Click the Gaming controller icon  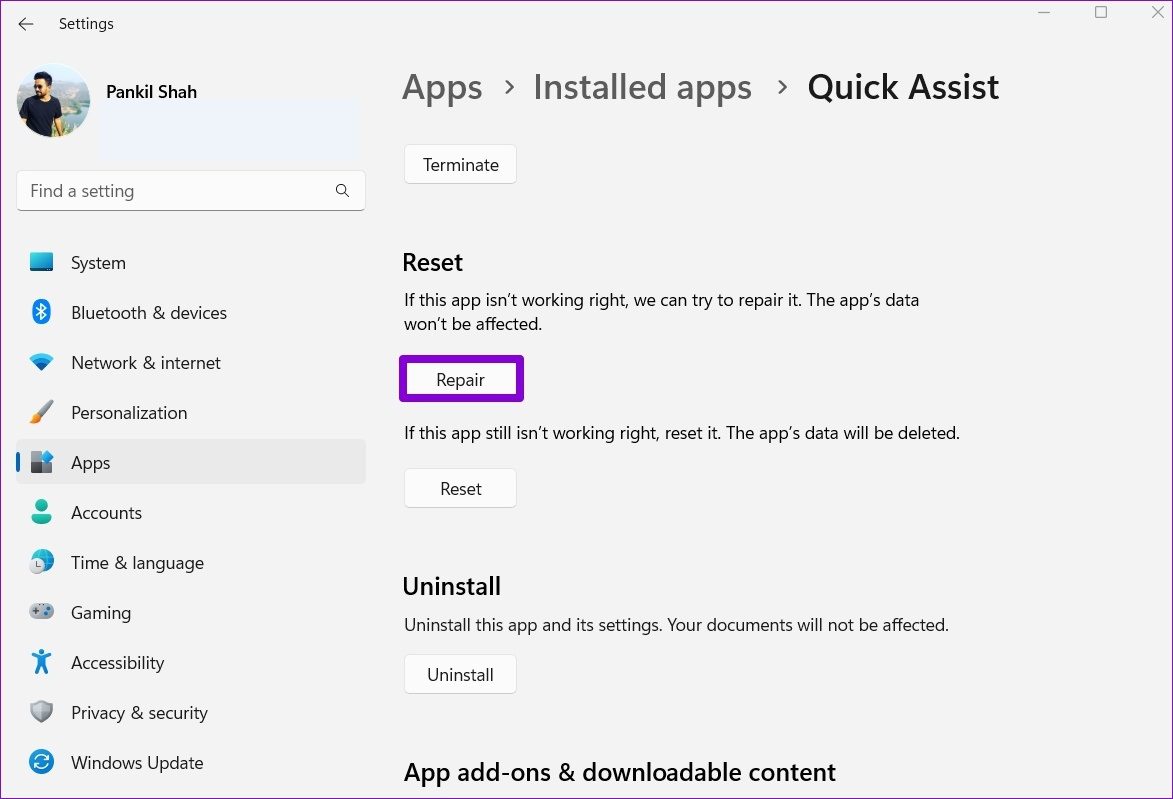pyautogui.click(x=41, y=611)
